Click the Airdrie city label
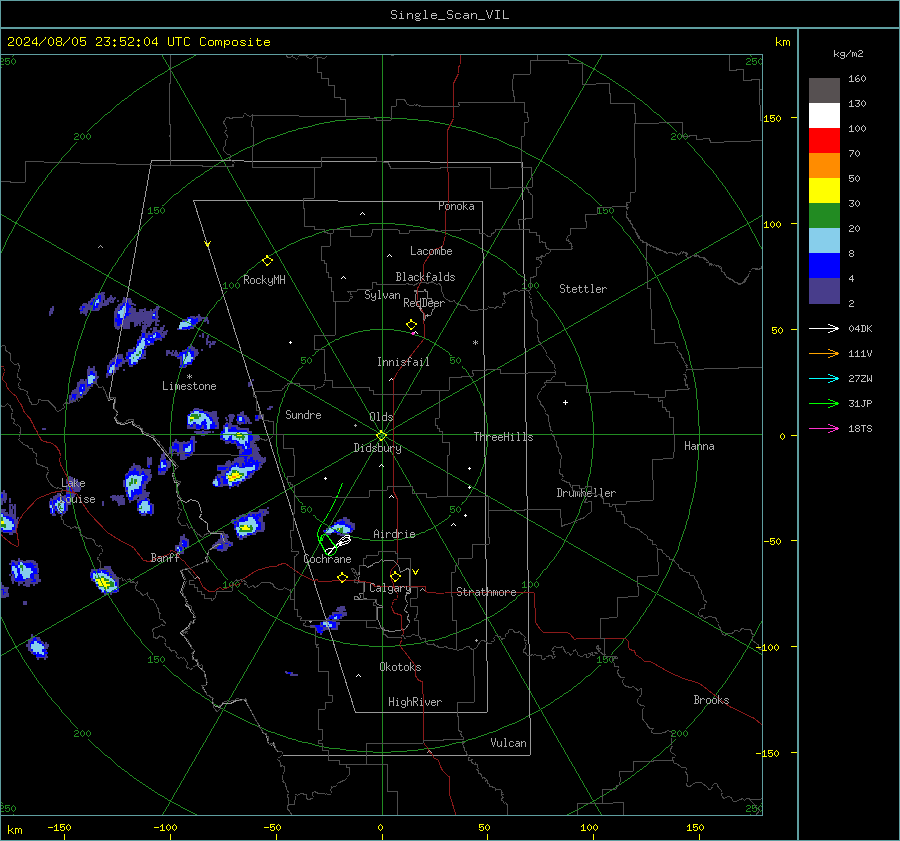Screen dimensions: 900x841 (394, 534)
